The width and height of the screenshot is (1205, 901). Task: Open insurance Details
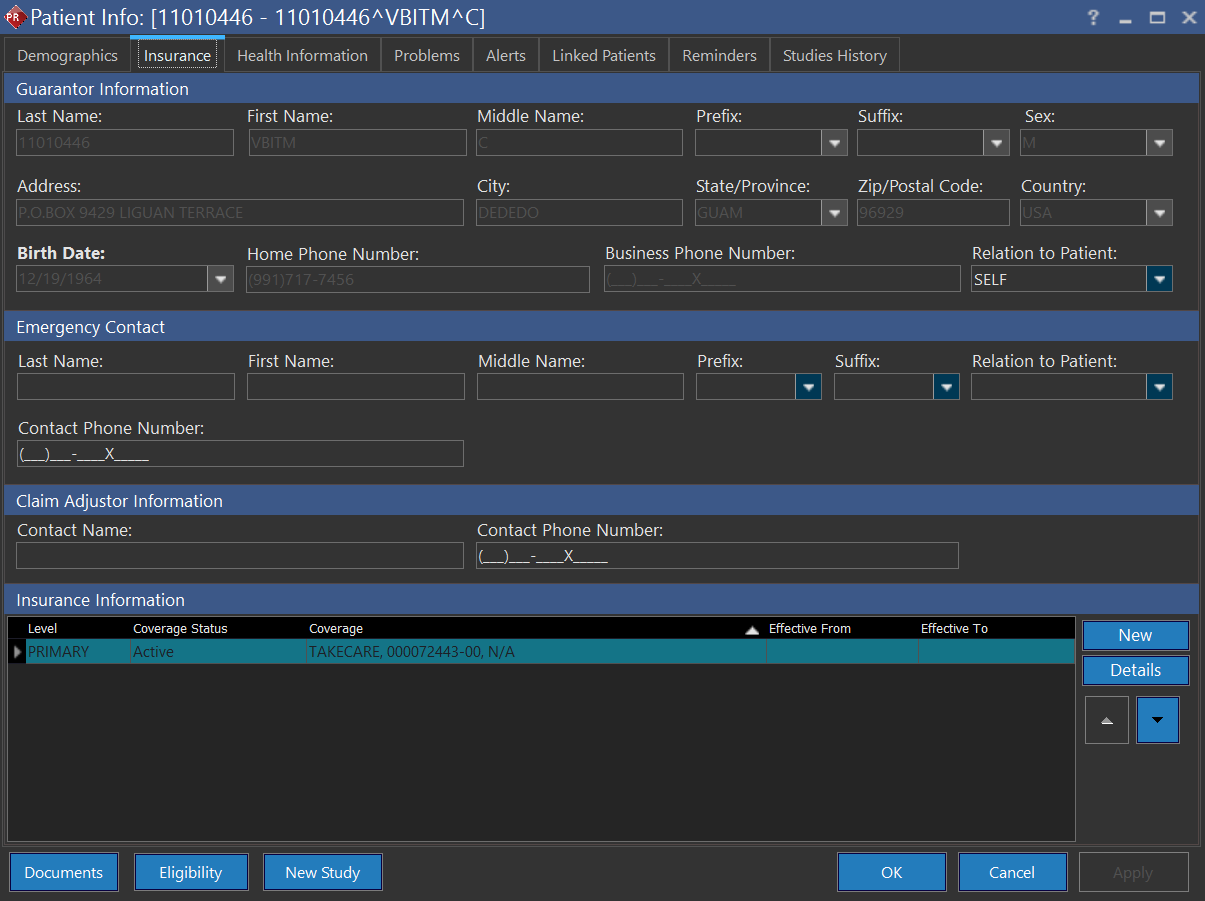pos(1135,670)
